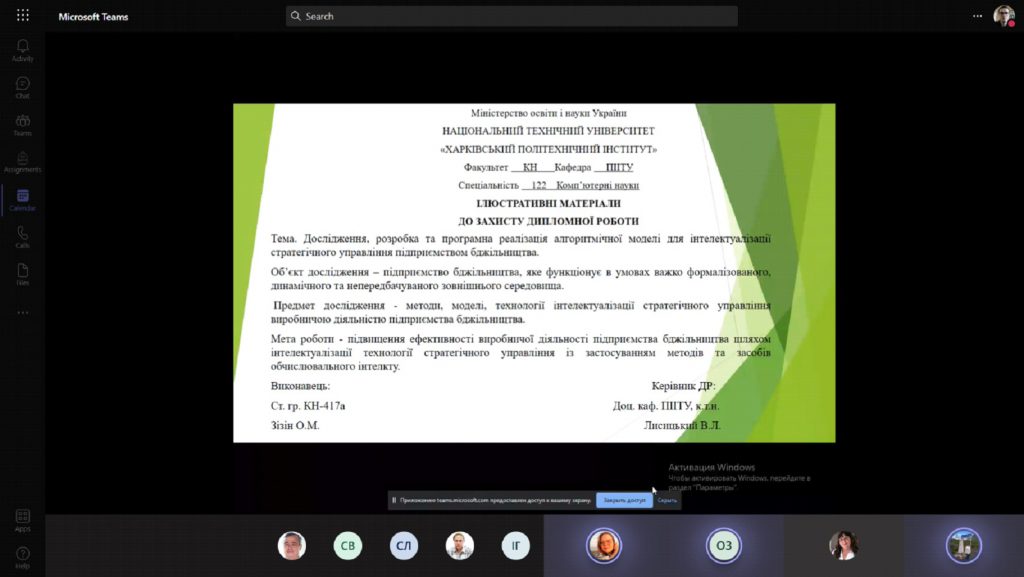The width and height of the screenshot is (1024, 577).
Task: Open the Files section
Action: point(22,274)
